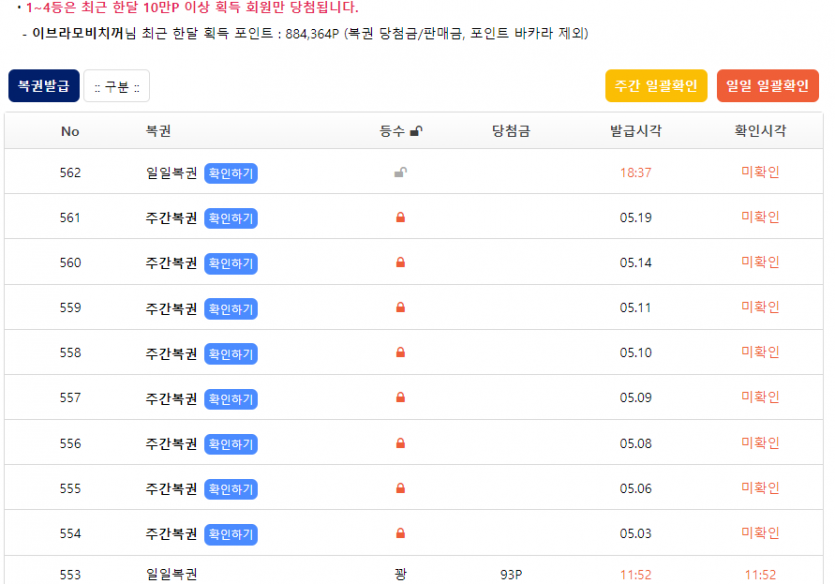
Task: Click the yellow 주간 일괄확인 button
Action: [656, 86]
